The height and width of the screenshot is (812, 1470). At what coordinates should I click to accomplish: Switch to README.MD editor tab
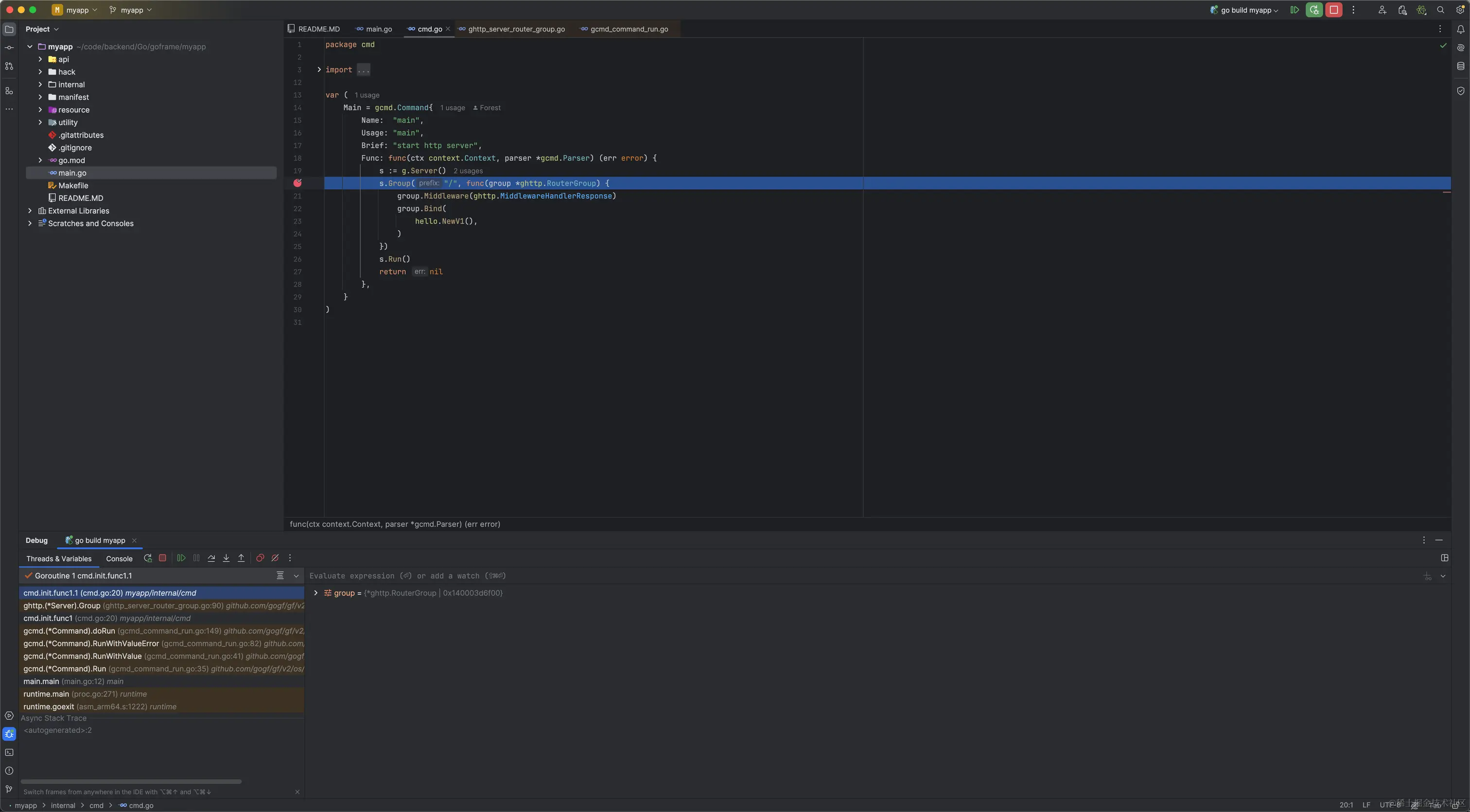point(314,29)
